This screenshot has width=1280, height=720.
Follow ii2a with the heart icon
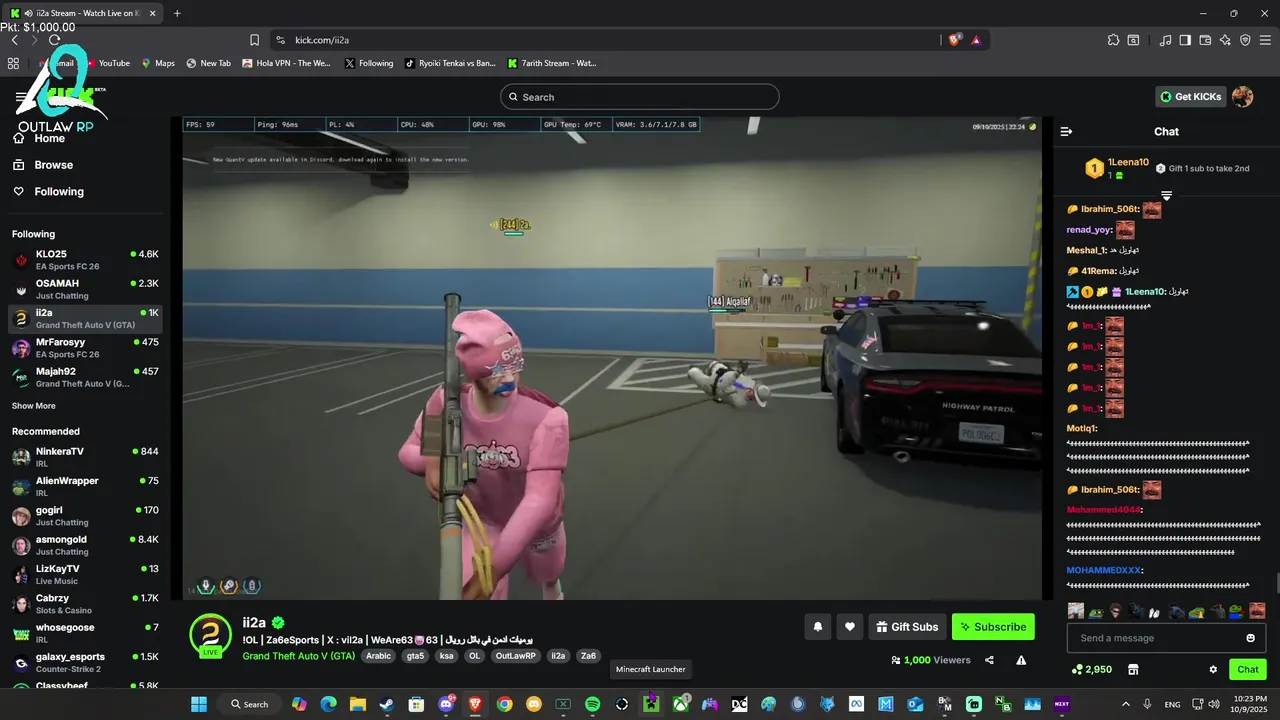[849, 627]
